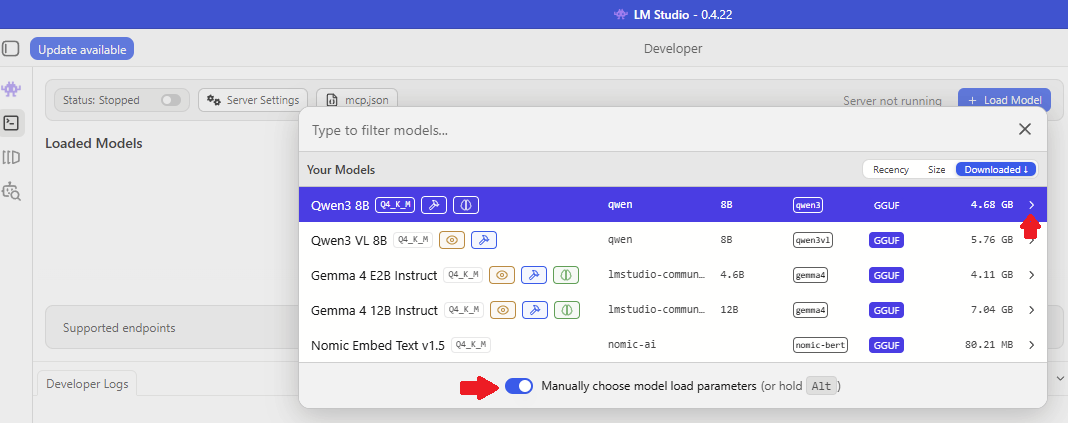
Task: Disable Manually choose model load parameters
Action: 519,386
